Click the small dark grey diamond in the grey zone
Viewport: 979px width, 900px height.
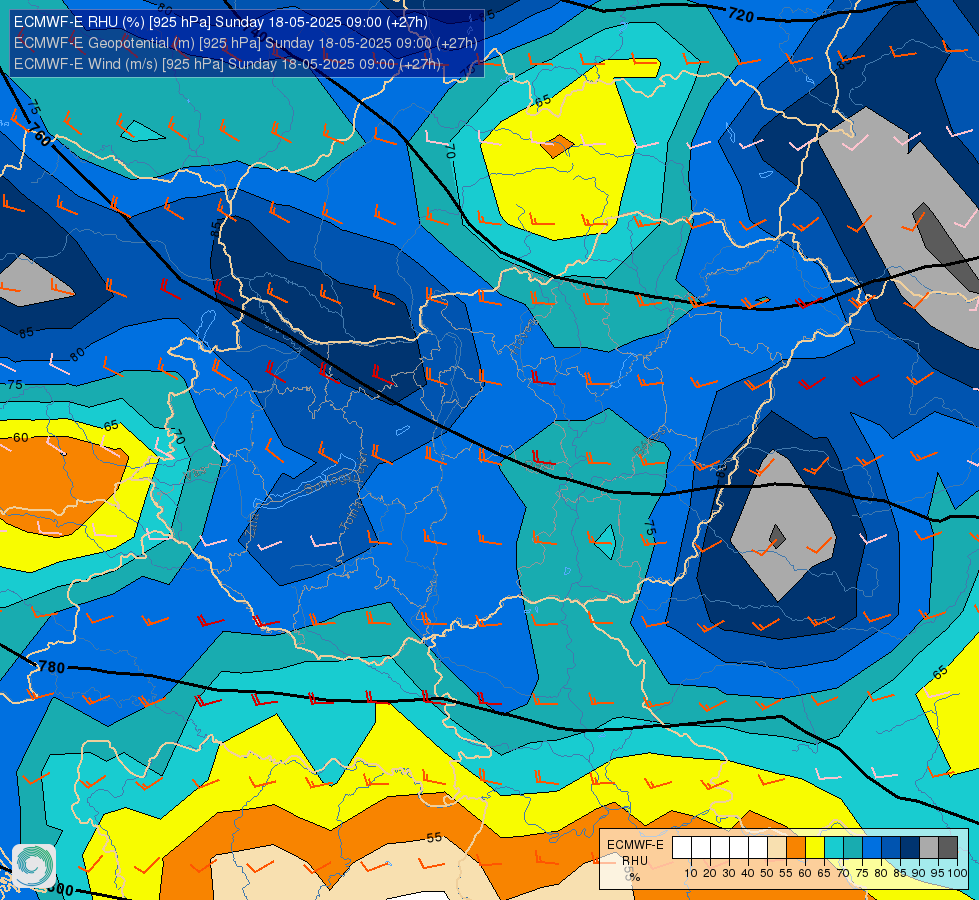777,536
